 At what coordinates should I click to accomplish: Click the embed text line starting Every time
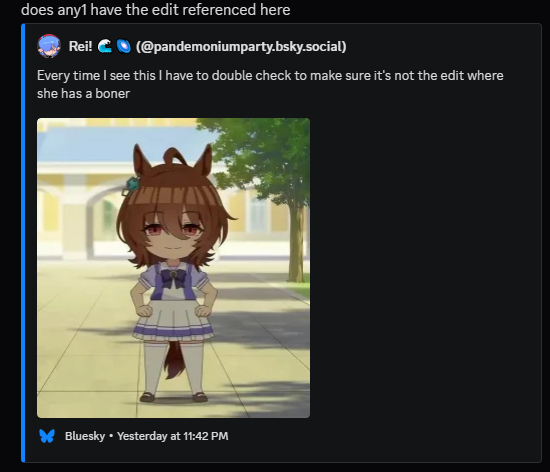pos(270,76)
